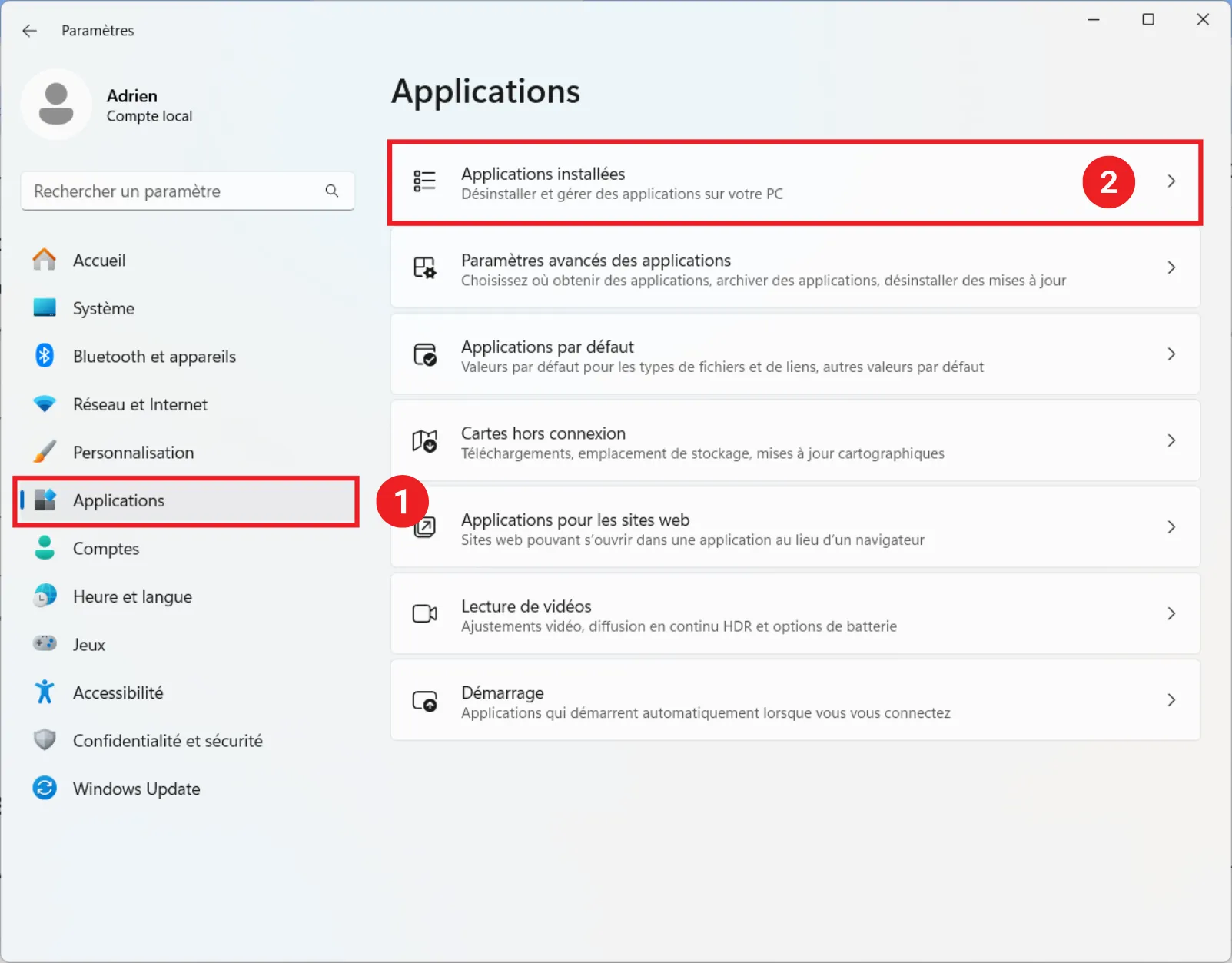Image resolution: width=1232 pixels, height=963 pixels.
Task: Click the Applications sidebar icon
Action: tap(45, 500)
